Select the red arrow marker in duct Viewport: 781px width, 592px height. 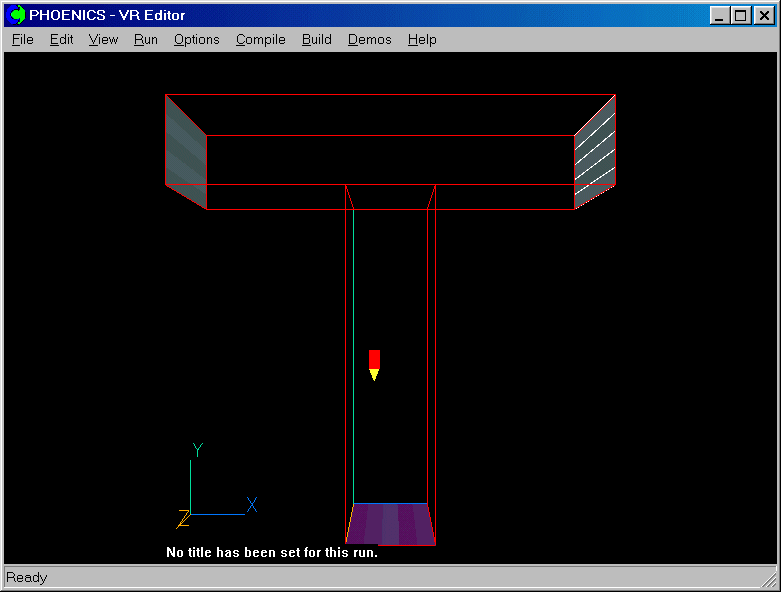[x=374, y=363]
